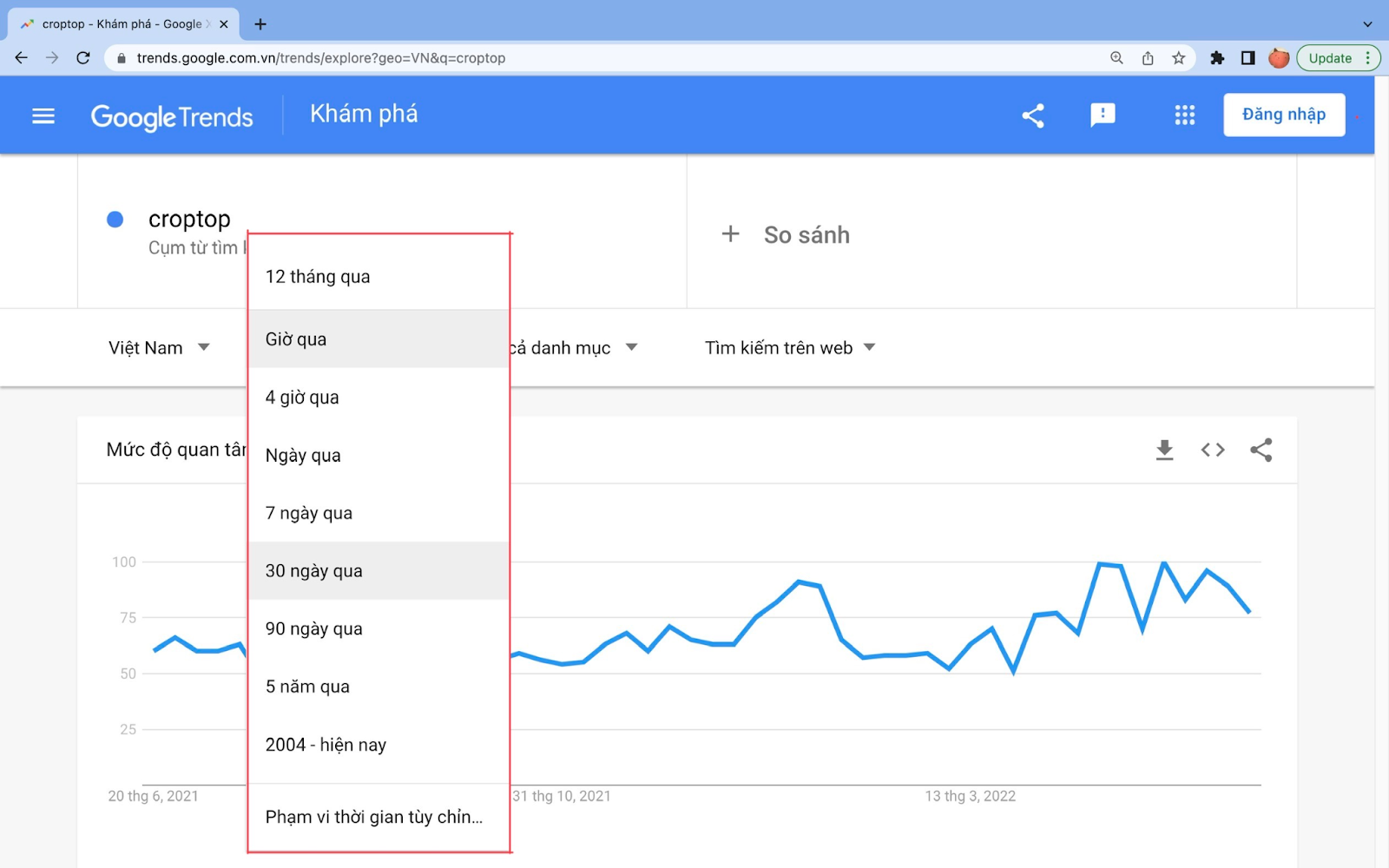
Task: Select Giờ qua option
Action: click(x=379, y=339)
